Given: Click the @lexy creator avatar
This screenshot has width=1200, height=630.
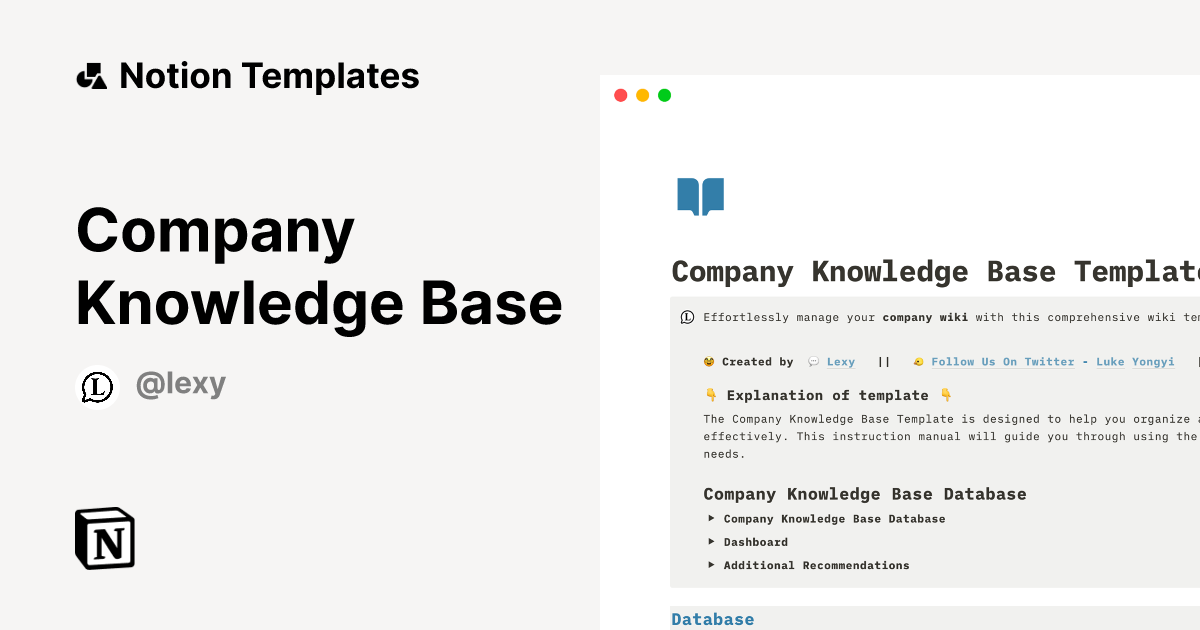Looking at the screenshot, I should 96,387.
